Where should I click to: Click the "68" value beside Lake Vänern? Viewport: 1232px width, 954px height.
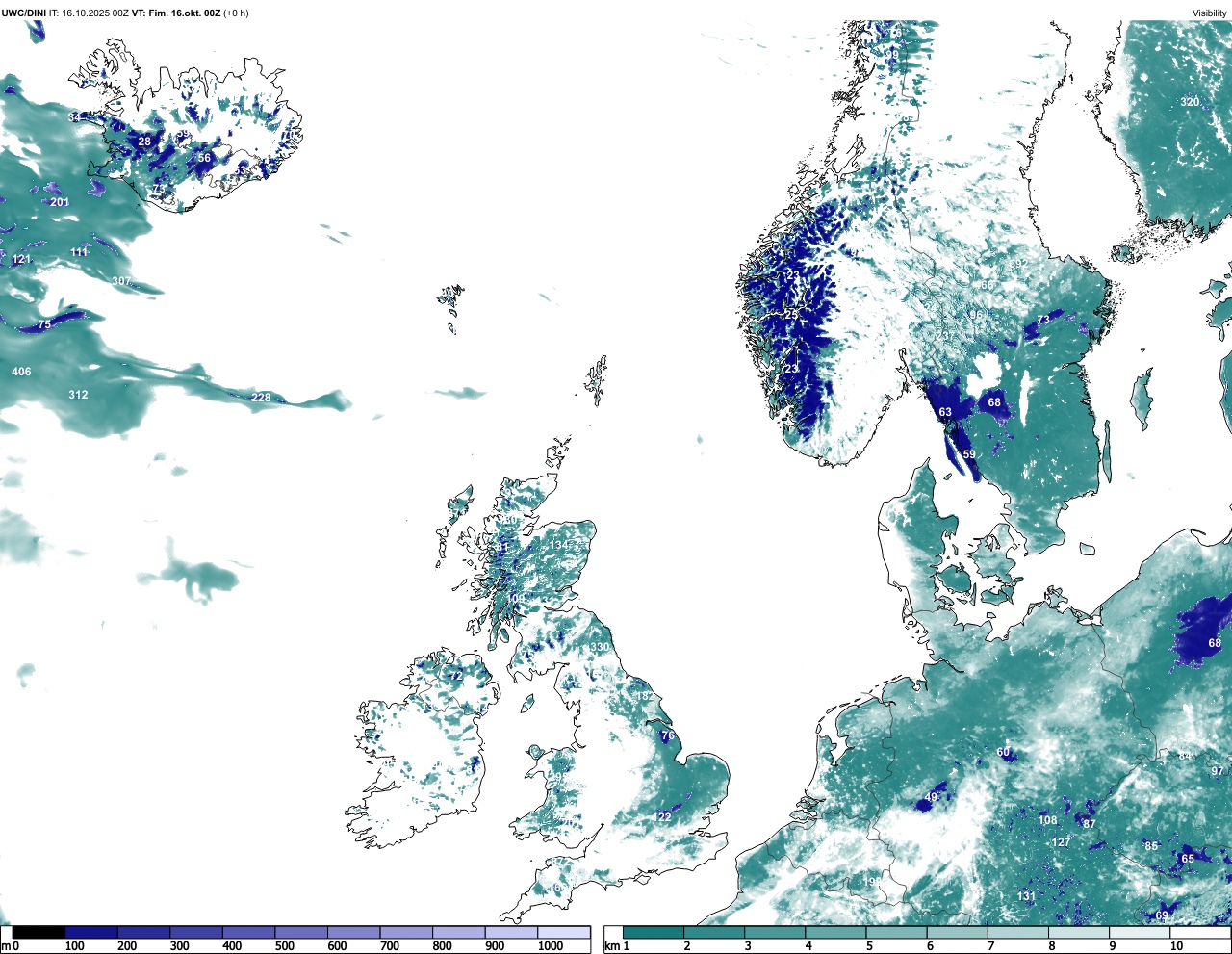(994, 402)
